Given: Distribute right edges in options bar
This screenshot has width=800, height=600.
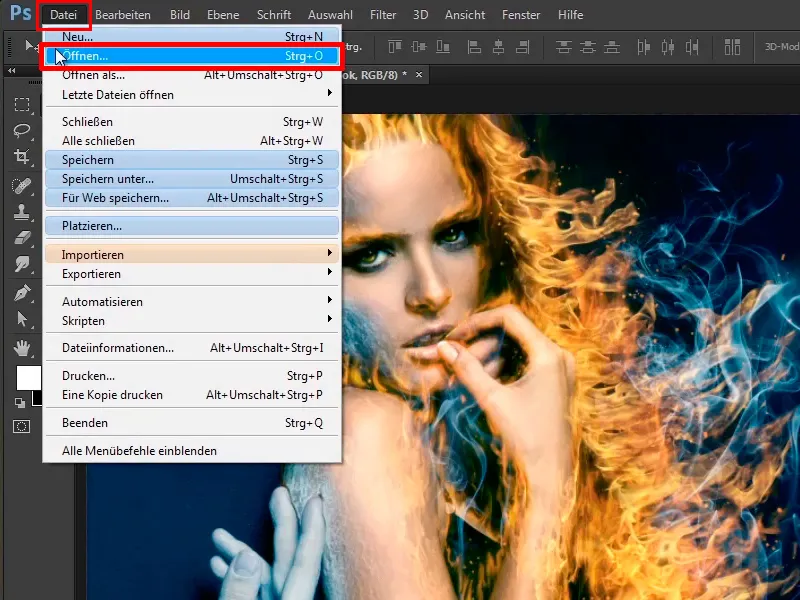Looking at the screenshot, I should click(692, 47).
